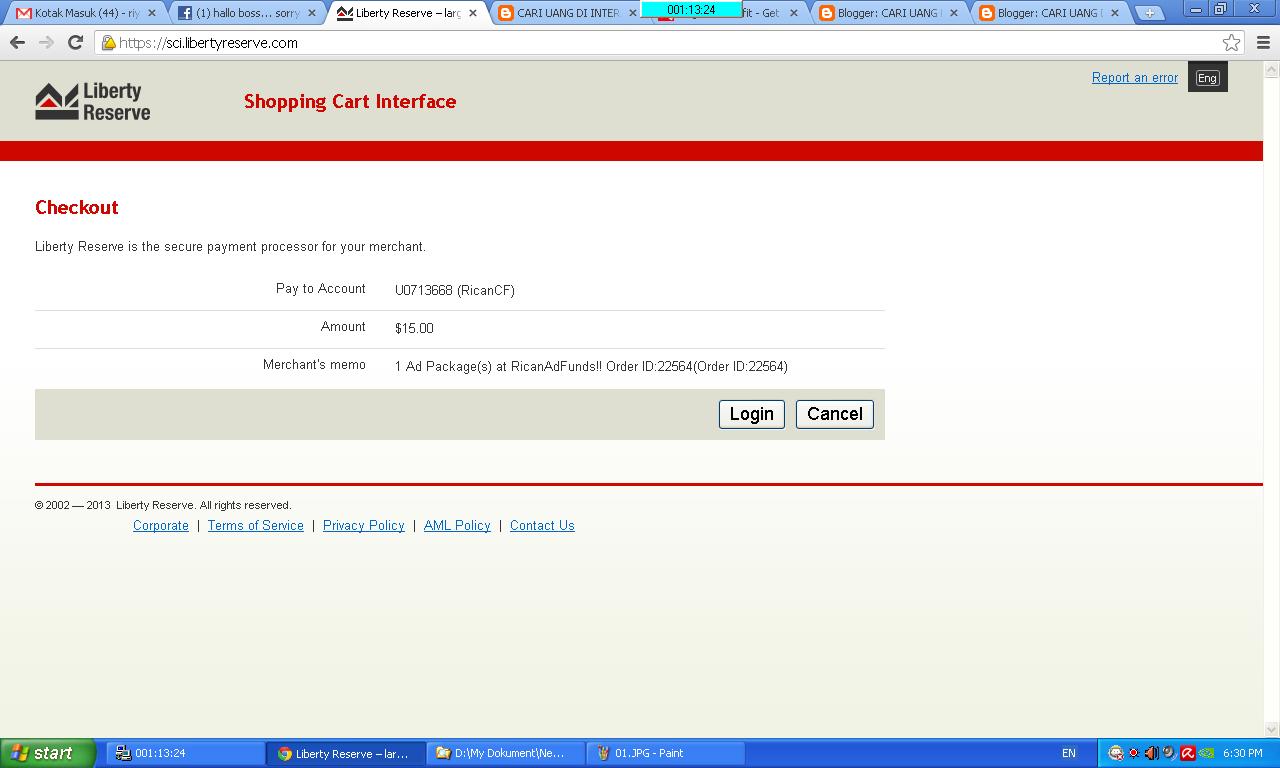Screen dimensions: 1280x768
Task: Click the Amount label
Action: [343, 326]
